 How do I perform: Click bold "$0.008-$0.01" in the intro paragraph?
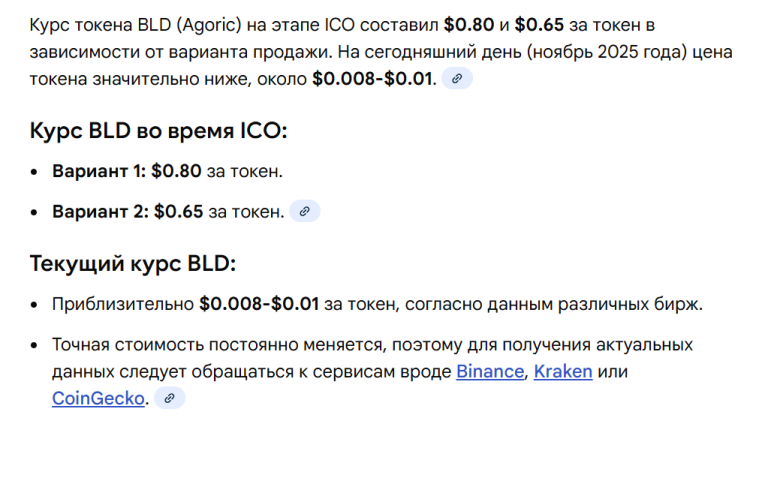[373, 78]
